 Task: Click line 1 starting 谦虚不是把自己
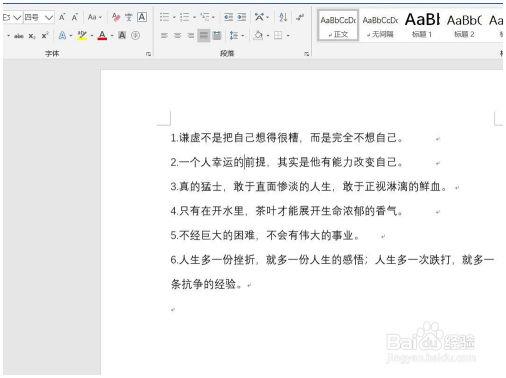[x=287, y=138]
